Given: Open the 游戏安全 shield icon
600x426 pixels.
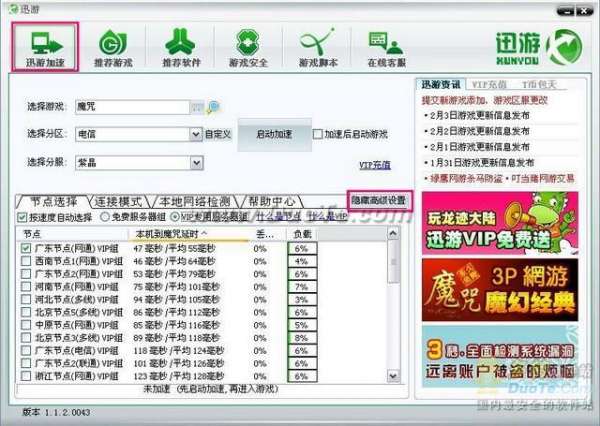Looking at the screenshot, I should (248, 48).
